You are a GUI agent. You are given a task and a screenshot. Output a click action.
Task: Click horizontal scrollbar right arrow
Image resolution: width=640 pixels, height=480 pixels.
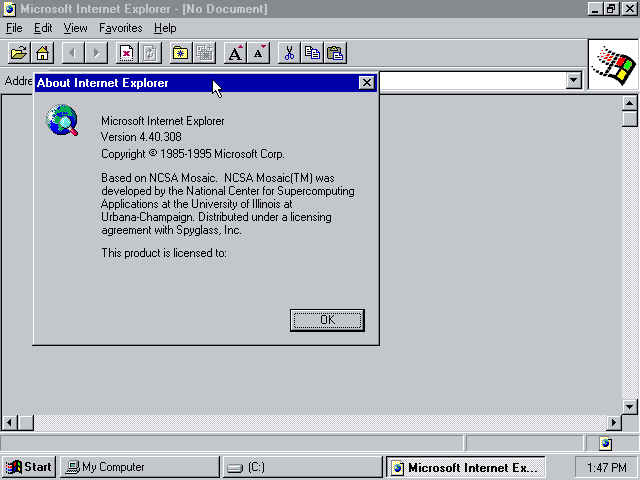613,422
